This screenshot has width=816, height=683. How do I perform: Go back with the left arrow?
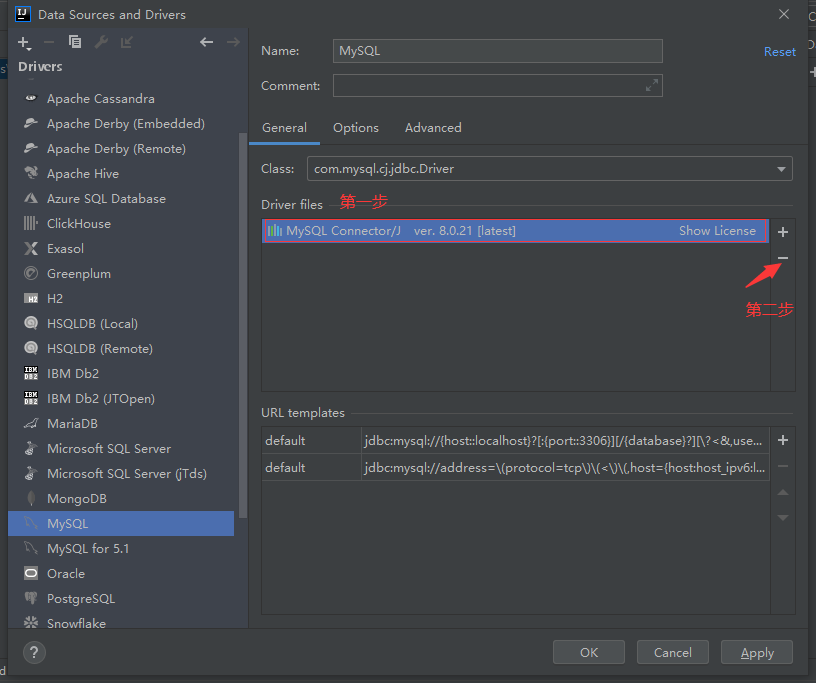[207, 42]
